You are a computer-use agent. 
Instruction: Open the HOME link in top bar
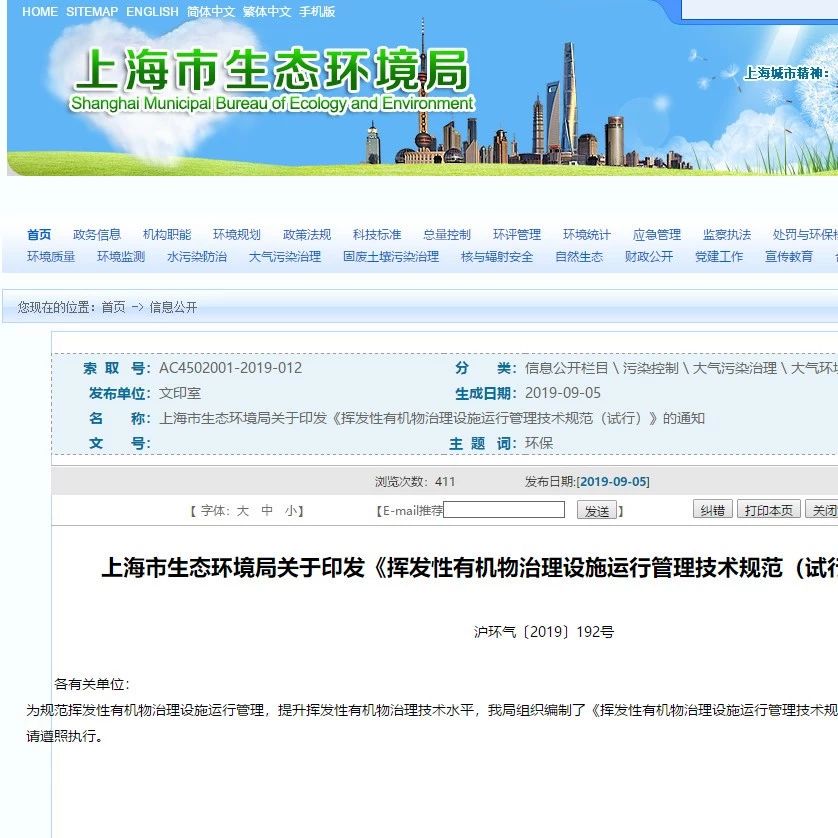click(x=40, y=11)
